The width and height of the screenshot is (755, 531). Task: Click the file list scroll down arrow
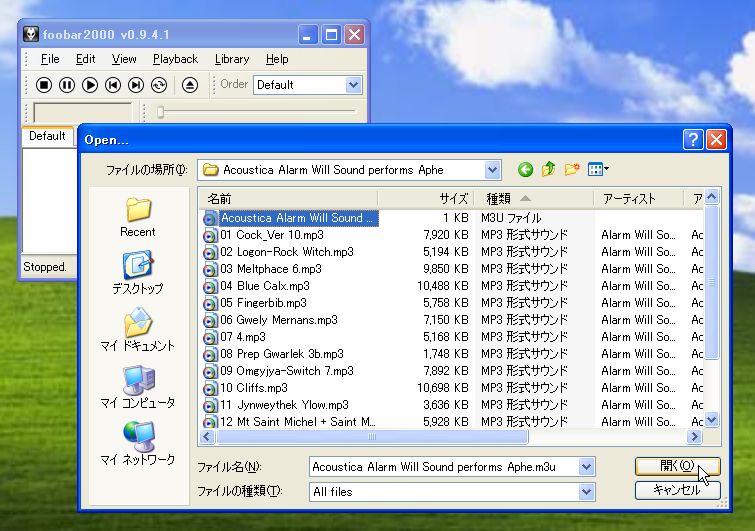pos(711,420)
